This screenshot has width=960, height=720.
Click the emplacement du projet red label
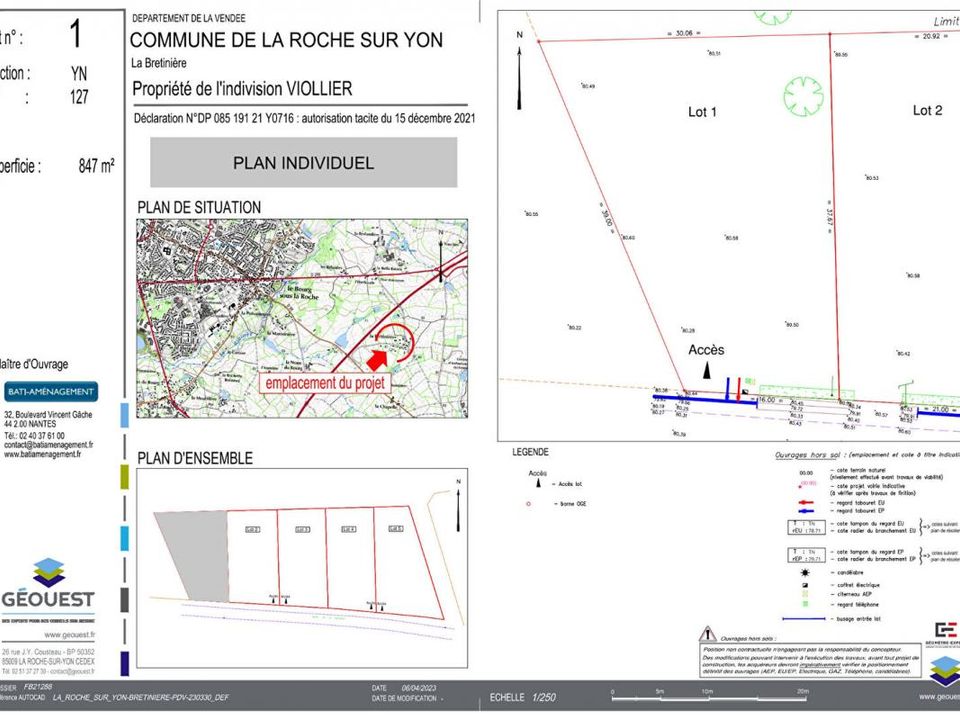(x=325, y=383)
